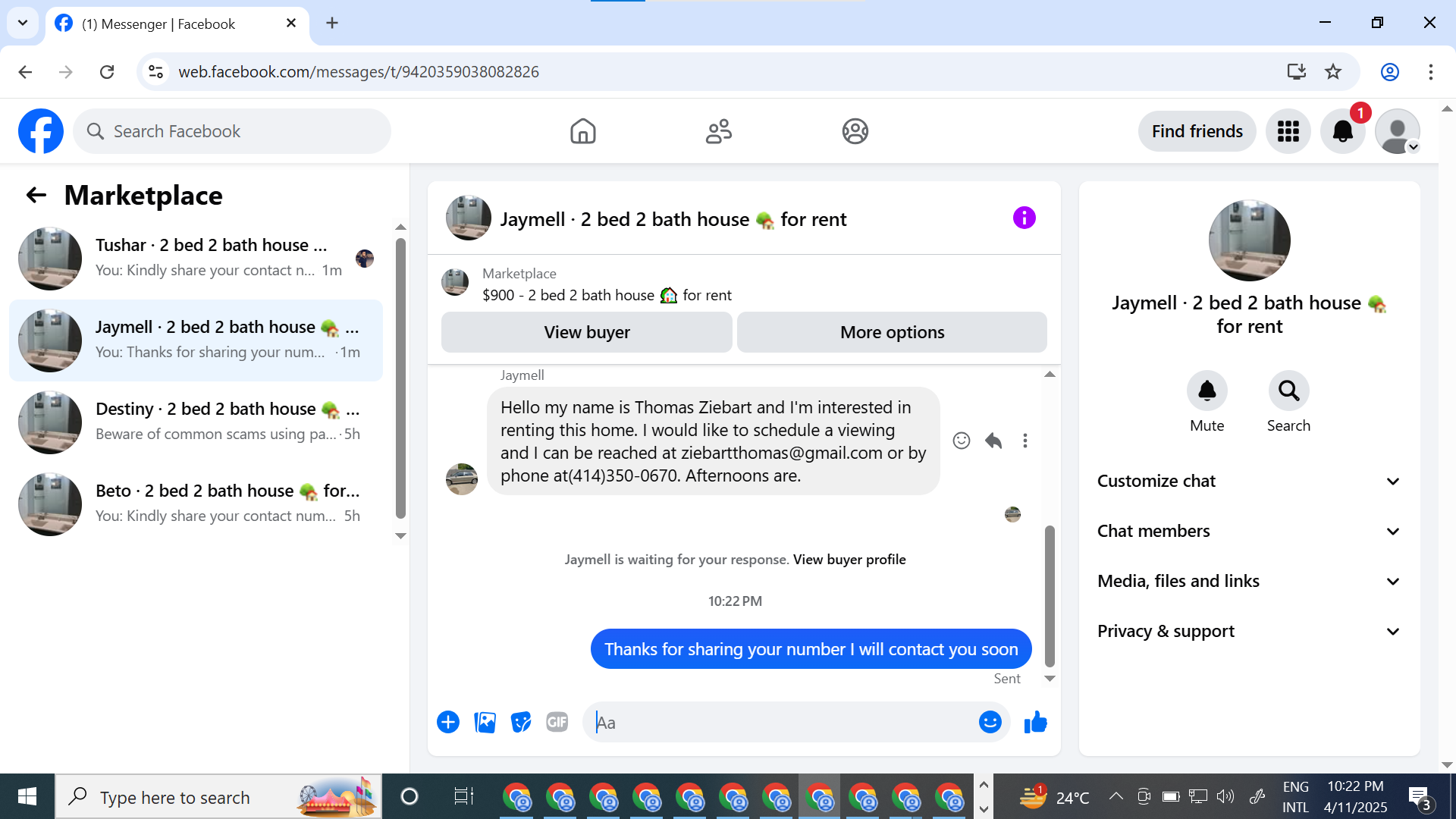Show hidden system tray icons
Screen dimensions: 1456x819
[x=1116, y=796]
